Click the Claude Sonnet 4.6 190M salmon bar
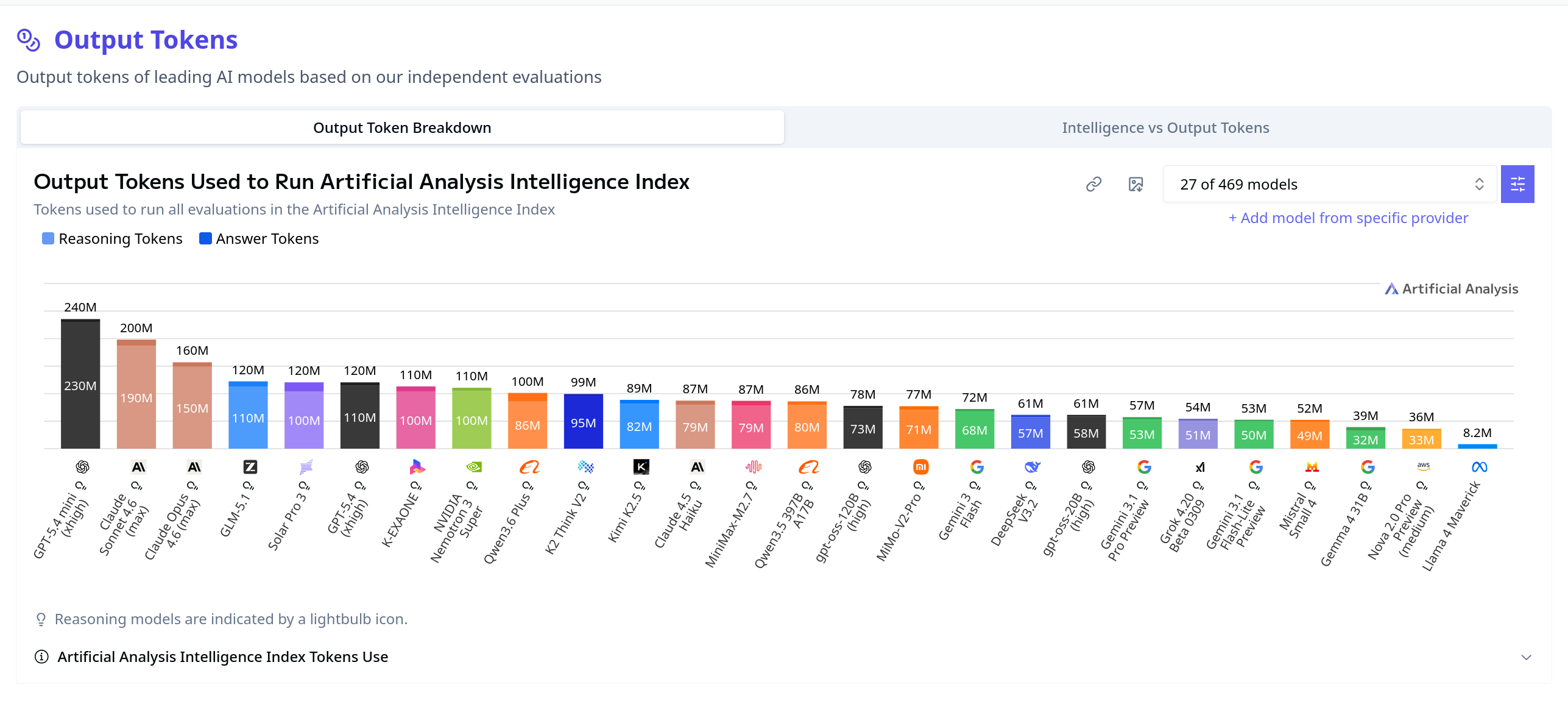 (136, 397)
